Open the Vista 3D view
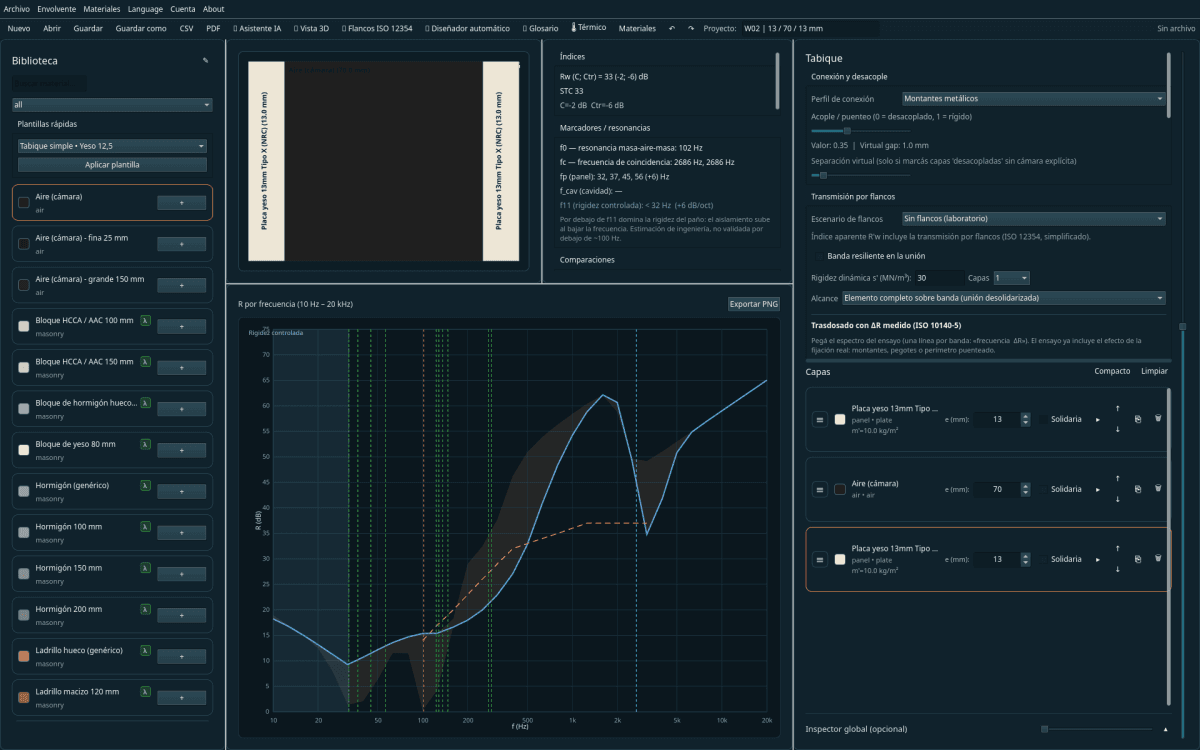 (x=312, y=28)
